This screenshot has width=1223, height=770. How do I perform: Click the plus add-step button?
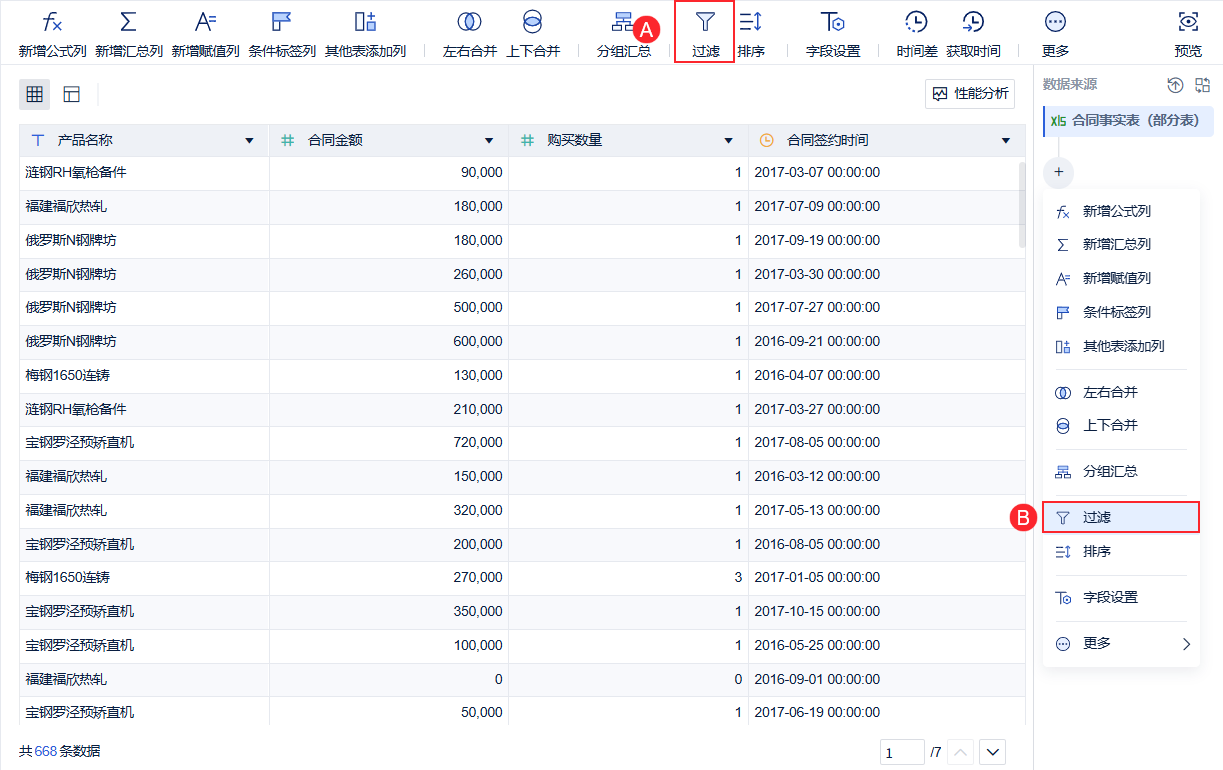1058,173
